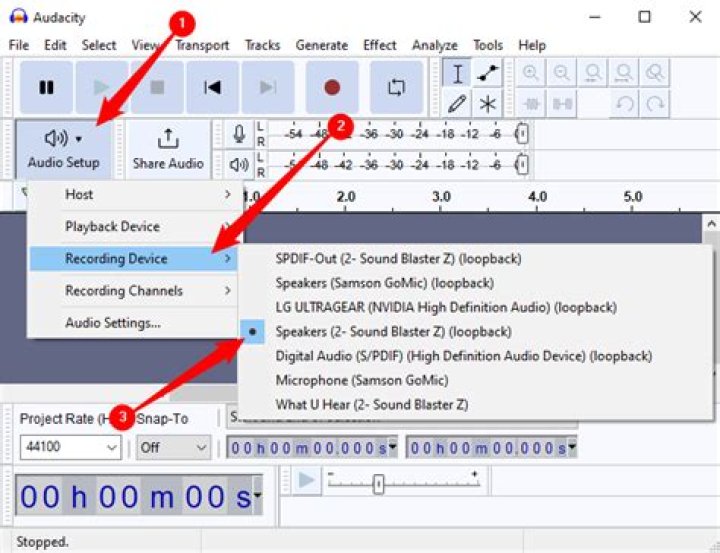Click the Zoom Toggle icon

[654, 73]
